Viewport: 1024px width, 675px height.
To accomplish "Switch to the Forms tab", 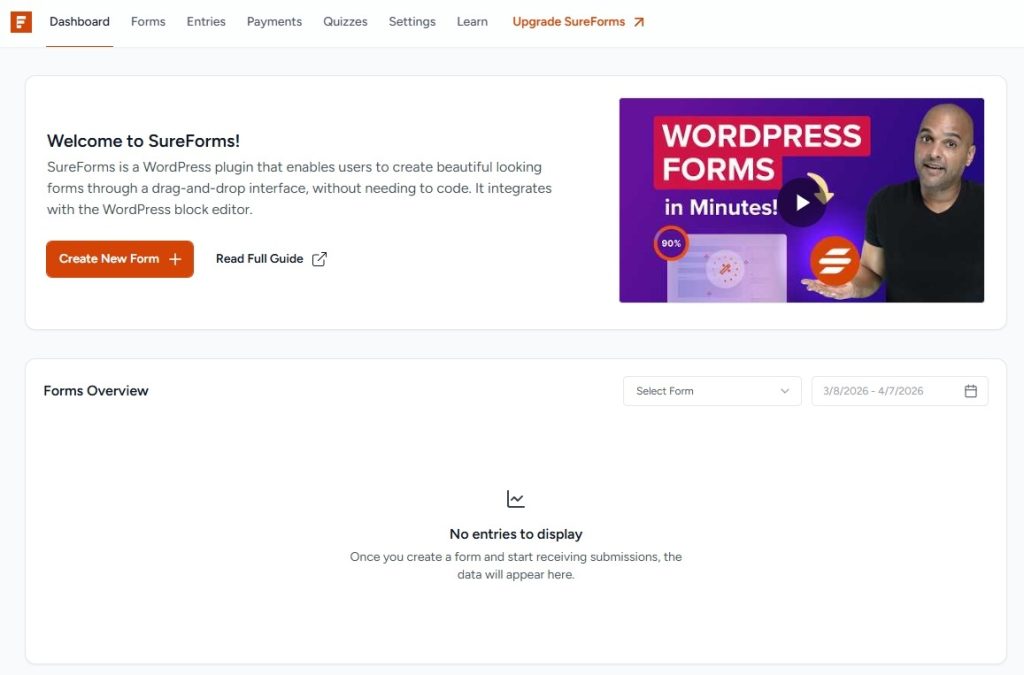I will pyautogui.click(x=148, y=22).
